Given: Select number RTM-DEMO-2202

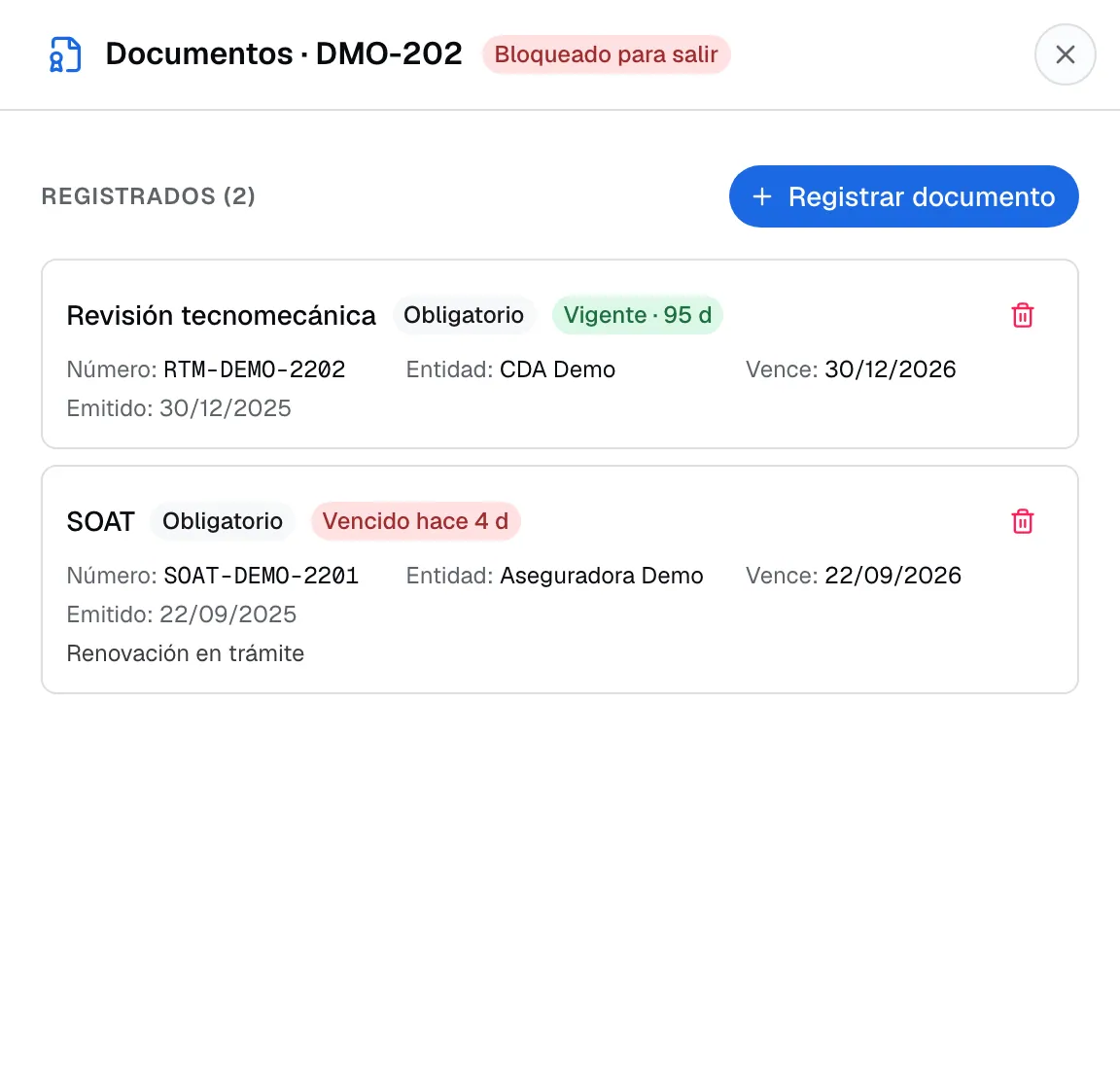Looking at the screenshot, I should coord(255,369).
